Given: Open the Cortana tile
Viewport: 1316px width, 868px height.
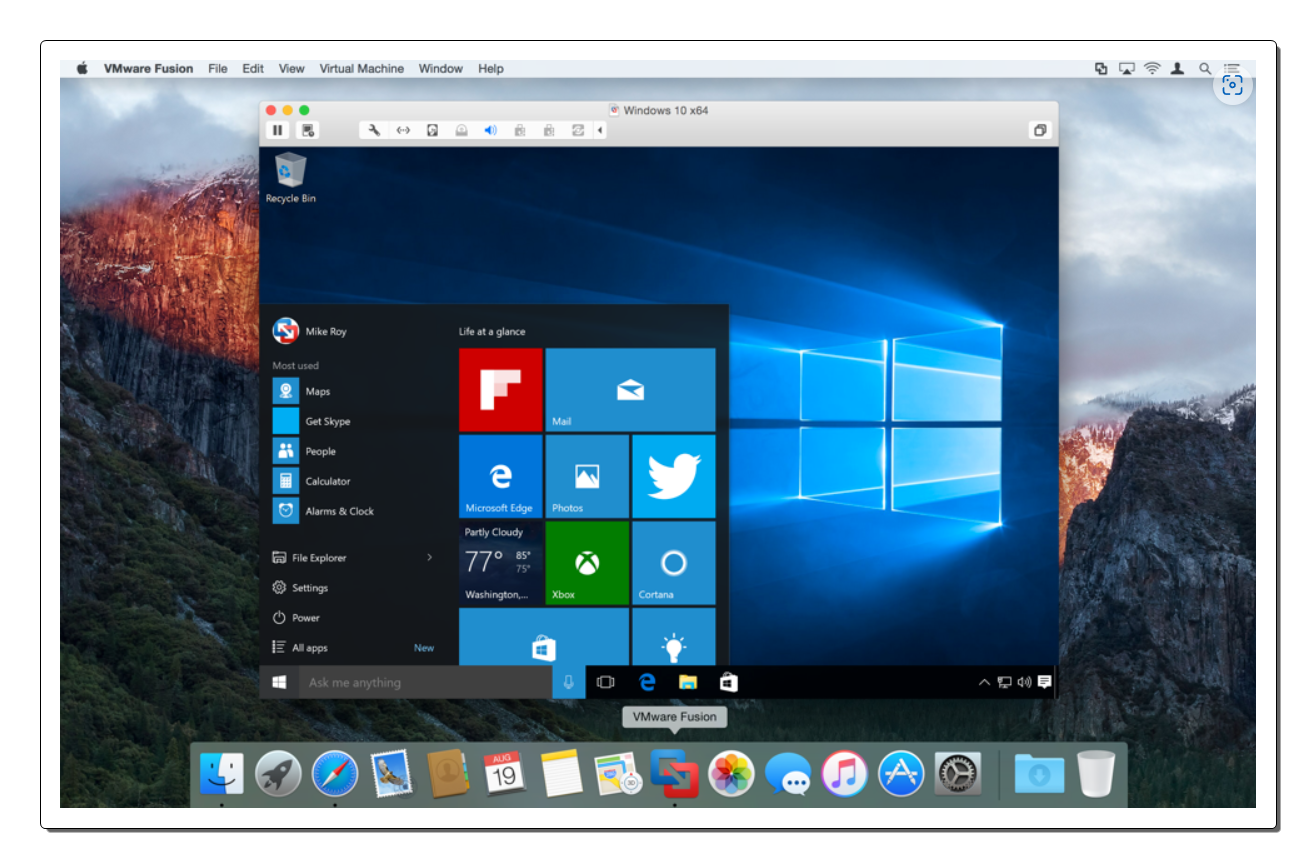Looking at the screenshot, I should [x=674, y=563].
